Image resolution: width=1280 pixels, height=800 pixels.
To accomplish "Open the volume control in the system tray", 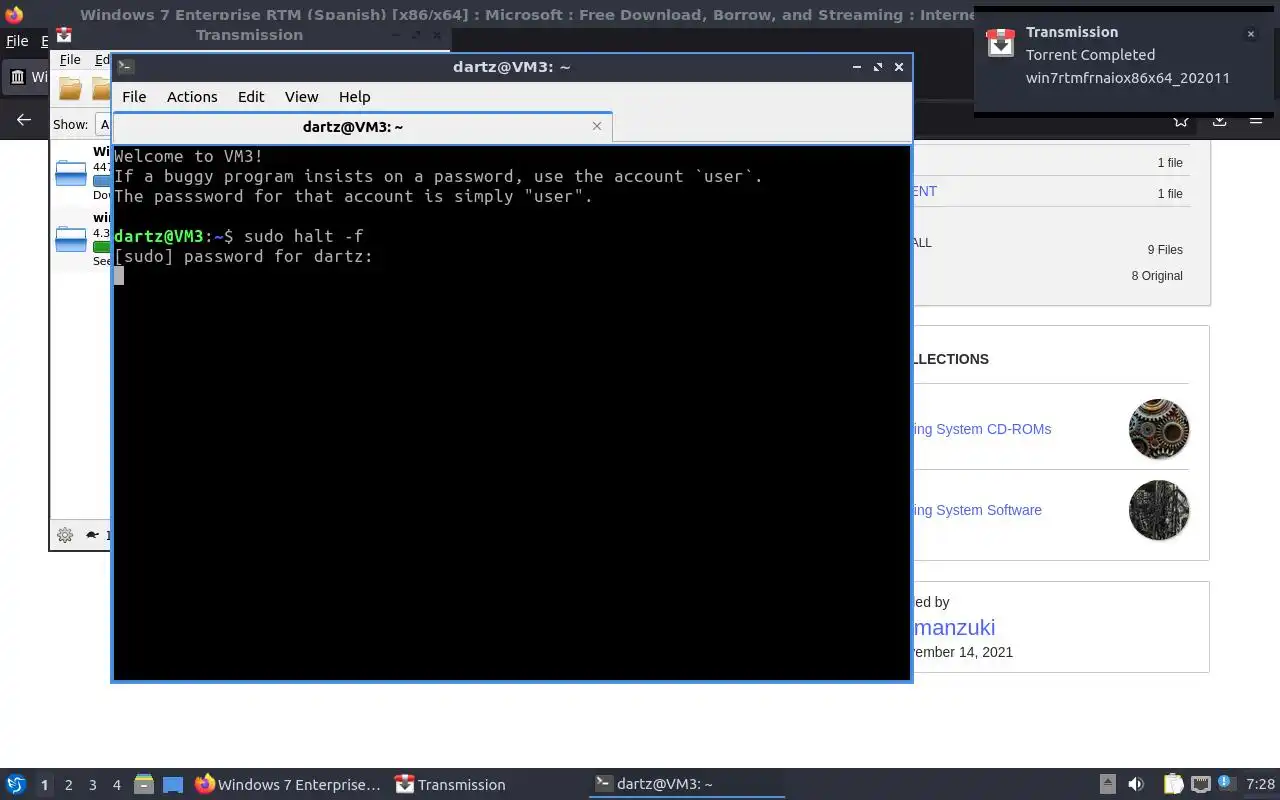I will (1136, 785).
